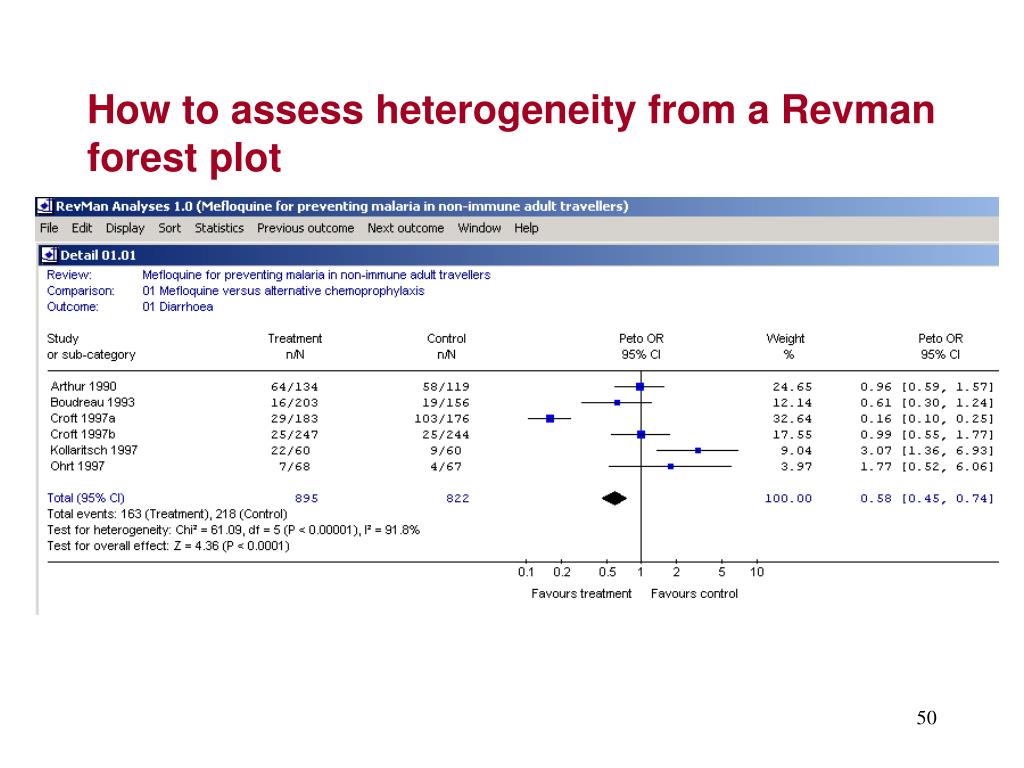This screenshot has height=768, width=1024.
Task: Click the Detail 01.01 window icon
Action: click(x=49, y=255)
